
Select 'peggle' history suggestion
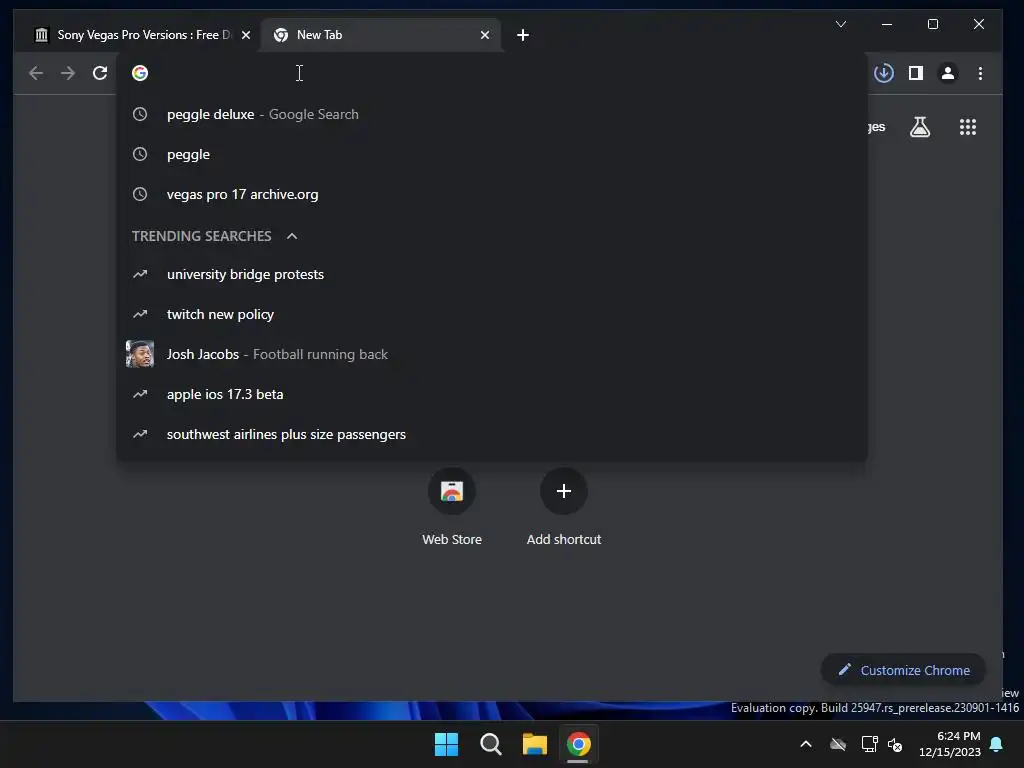(492, 155)
